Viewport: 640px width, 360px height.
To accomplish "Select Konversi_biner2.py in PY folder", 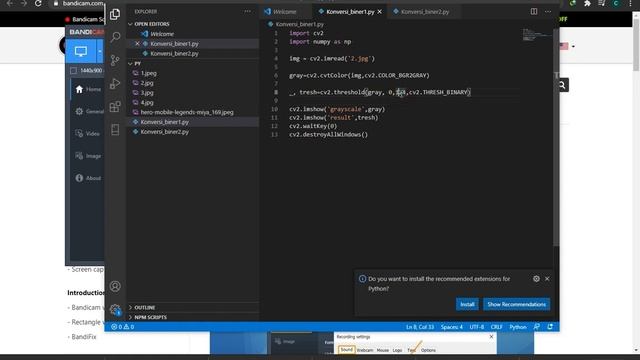I will click(164, 132).
